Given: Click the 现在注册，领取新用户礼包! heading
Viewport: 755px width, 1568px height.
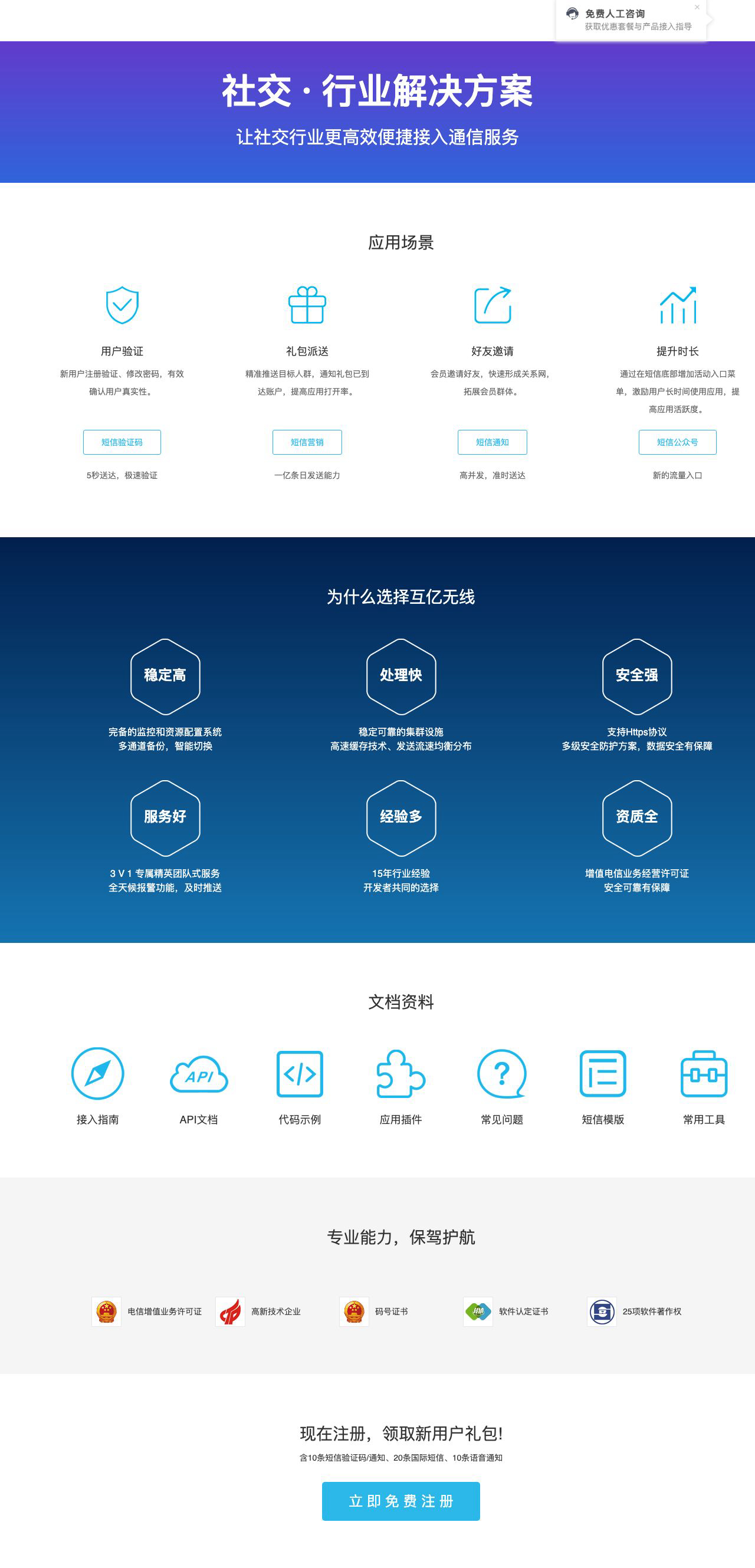Looking at the screenshot, I should 401,1434.
